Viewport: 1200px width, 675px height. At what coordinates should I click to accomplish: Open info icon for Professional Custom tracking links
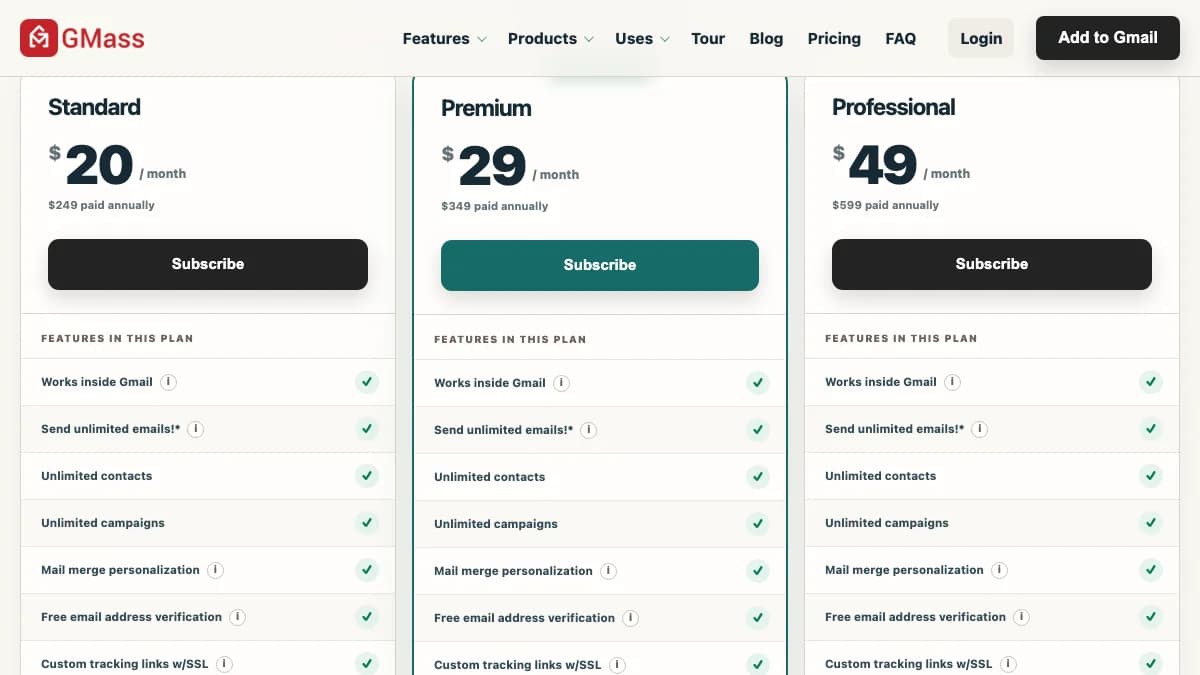(x=1008, y=664)
